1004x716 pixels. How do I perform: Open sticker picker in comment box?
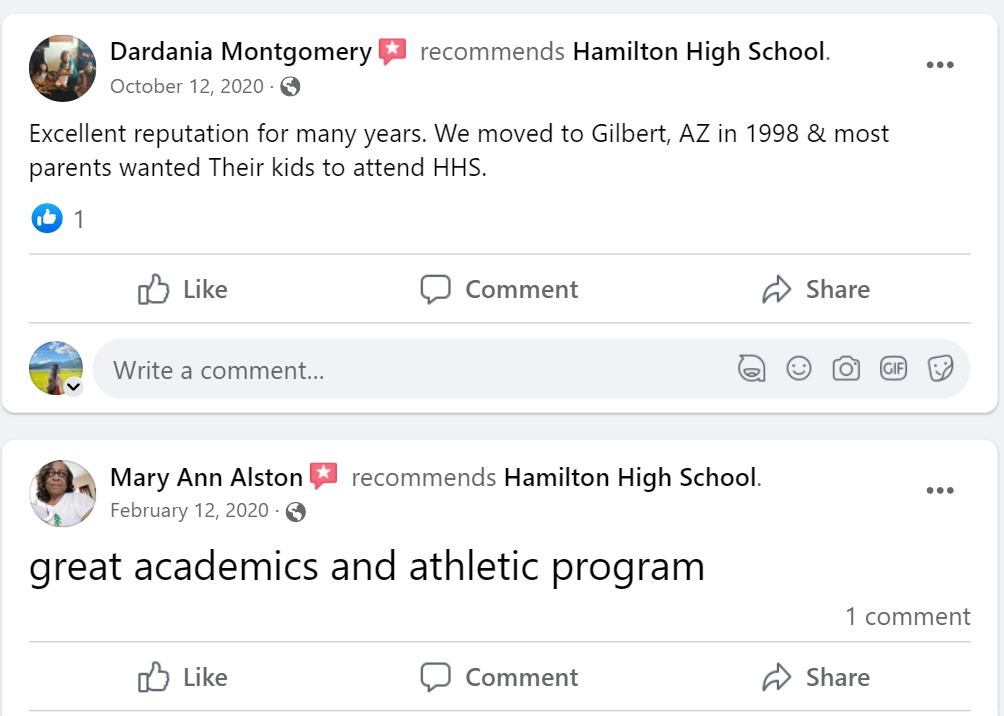[940, 369]
